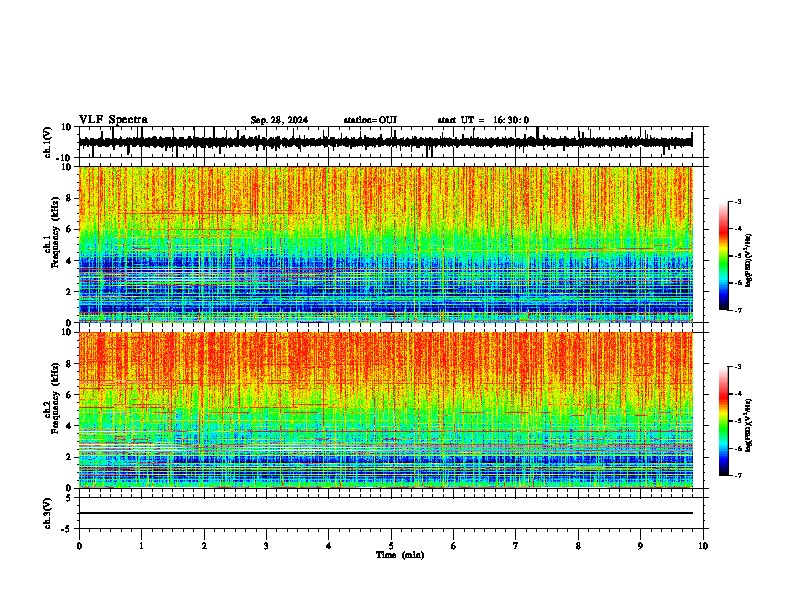
Task: Click time axis tick label "5"
Action: pos(391,546)
